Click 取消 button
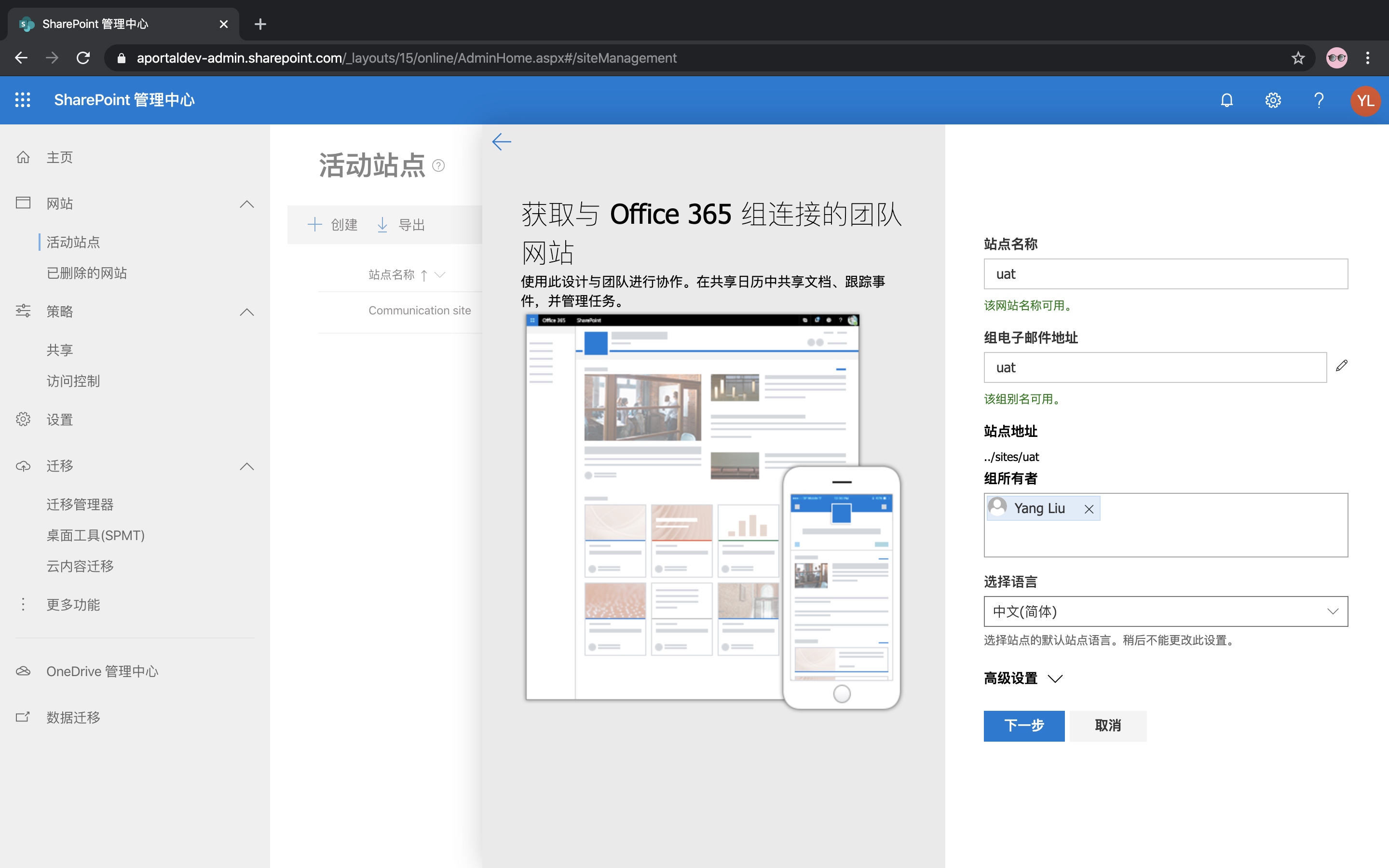 pyautogui.click(x=1108, y=726)
